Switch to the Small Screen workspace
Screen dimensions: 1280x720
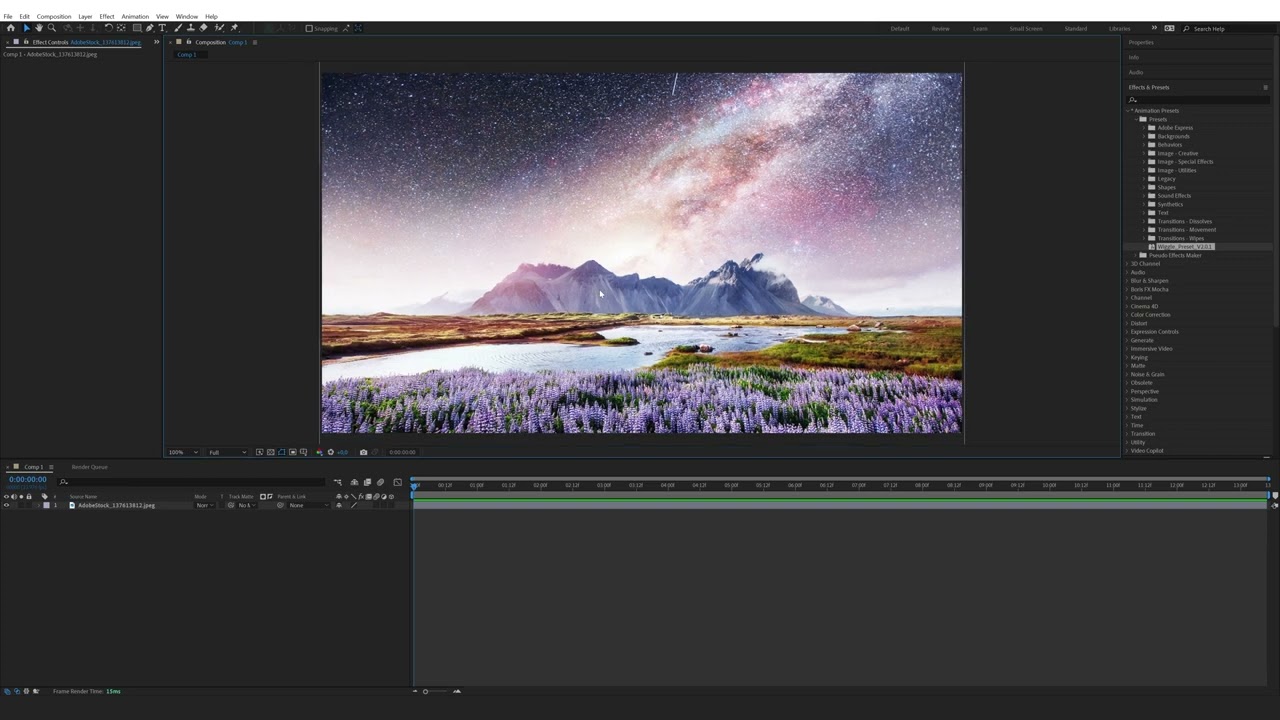click(1026, 28)
